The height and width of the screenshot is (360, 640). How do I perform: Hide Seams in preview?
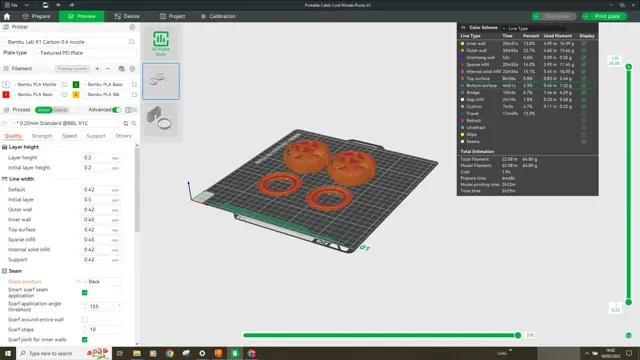pos(584,142)
